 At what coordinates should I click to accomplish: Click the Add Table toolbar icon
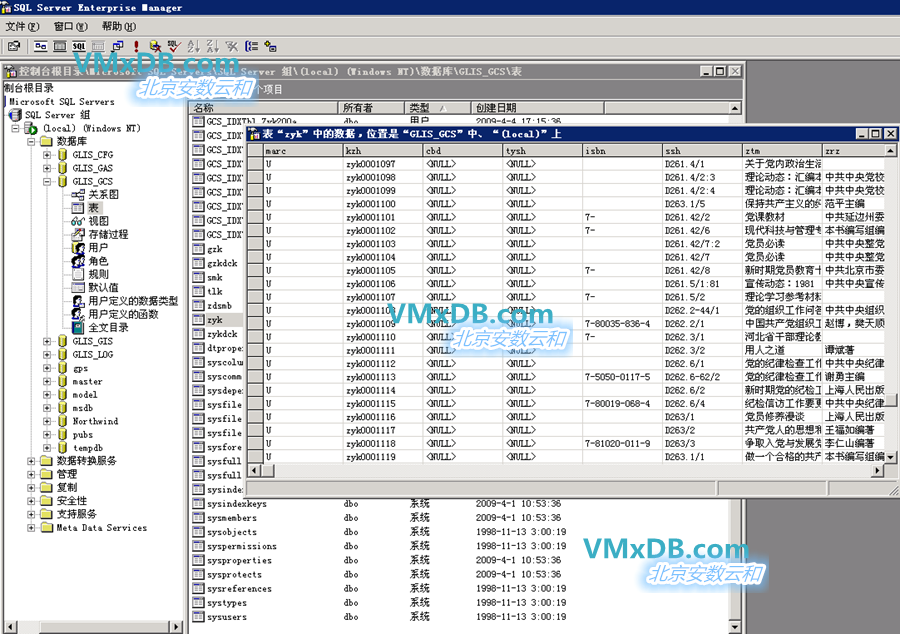(270, 46)
